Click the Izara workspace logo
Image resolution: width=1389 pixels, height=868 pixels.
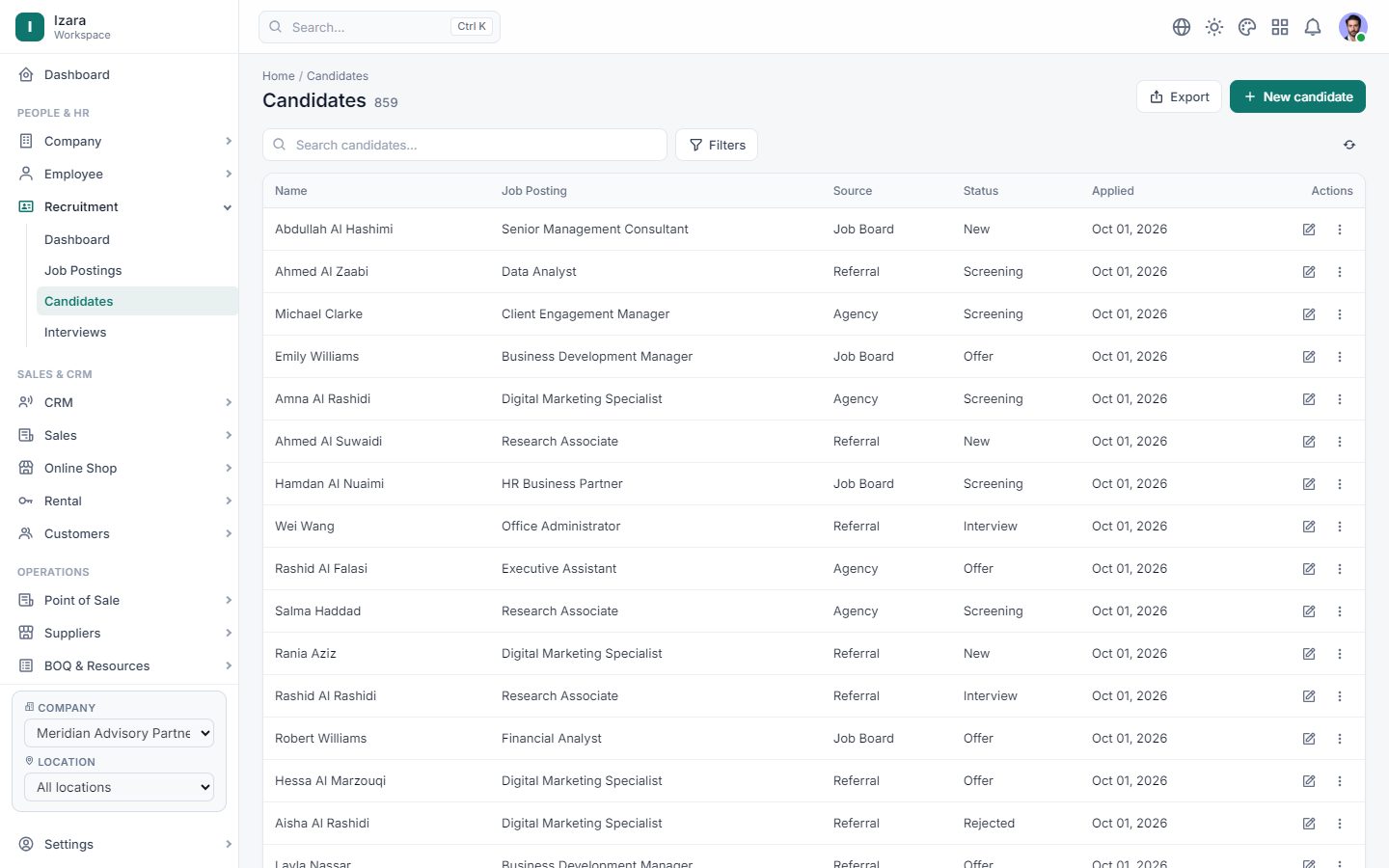(30, 27)
